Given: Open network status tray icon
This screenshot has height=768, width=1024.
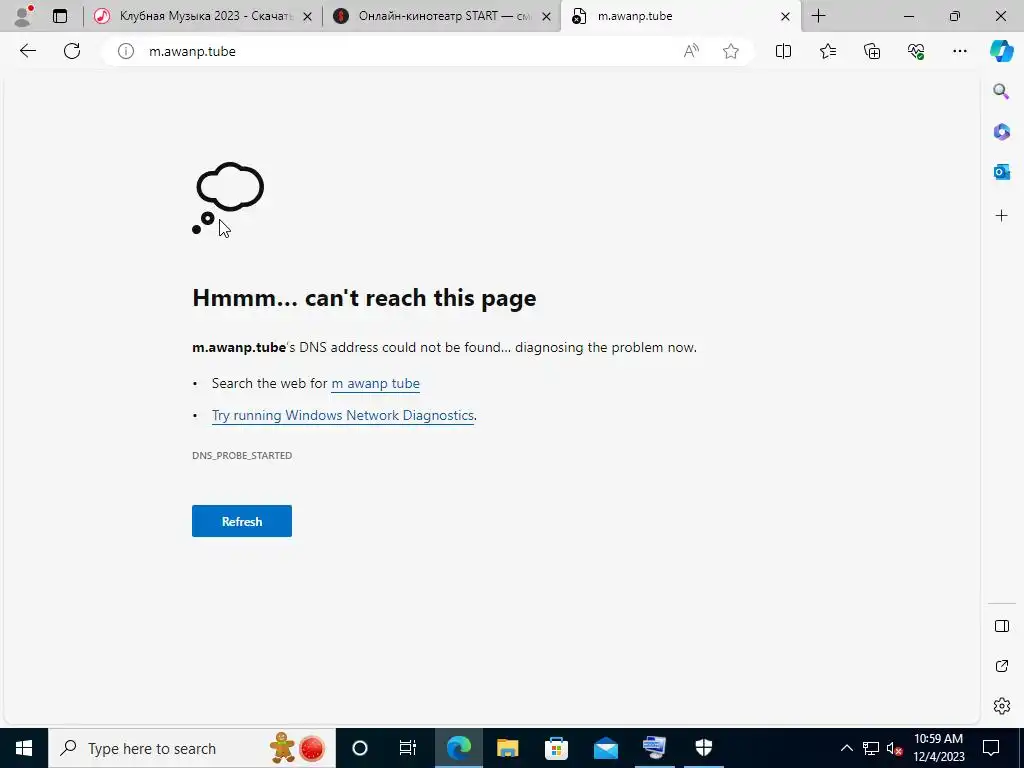Looking at the screenshot, I should (871, 748).
